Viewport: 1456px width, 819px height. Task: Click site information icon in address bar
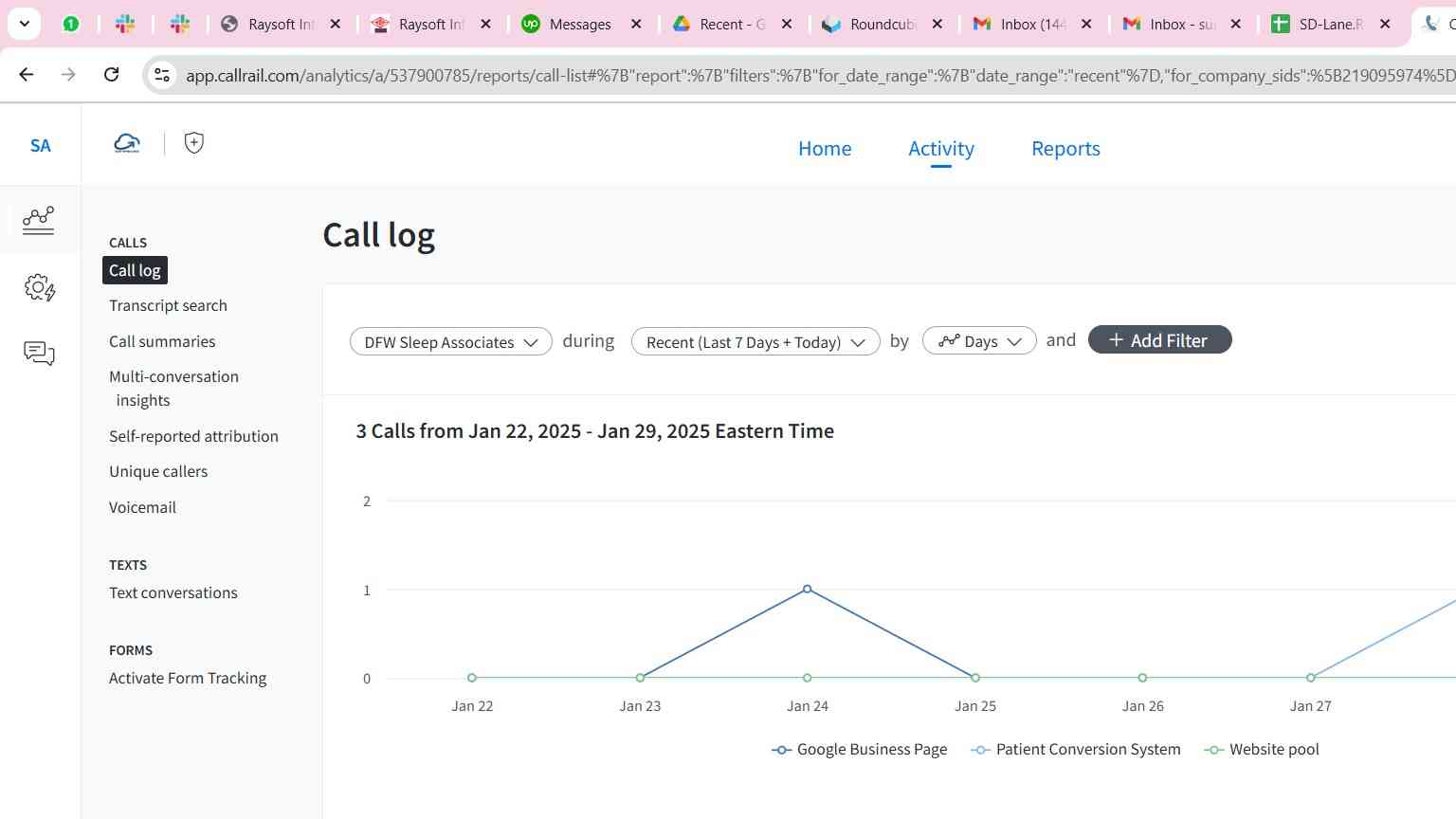point(162,75)
